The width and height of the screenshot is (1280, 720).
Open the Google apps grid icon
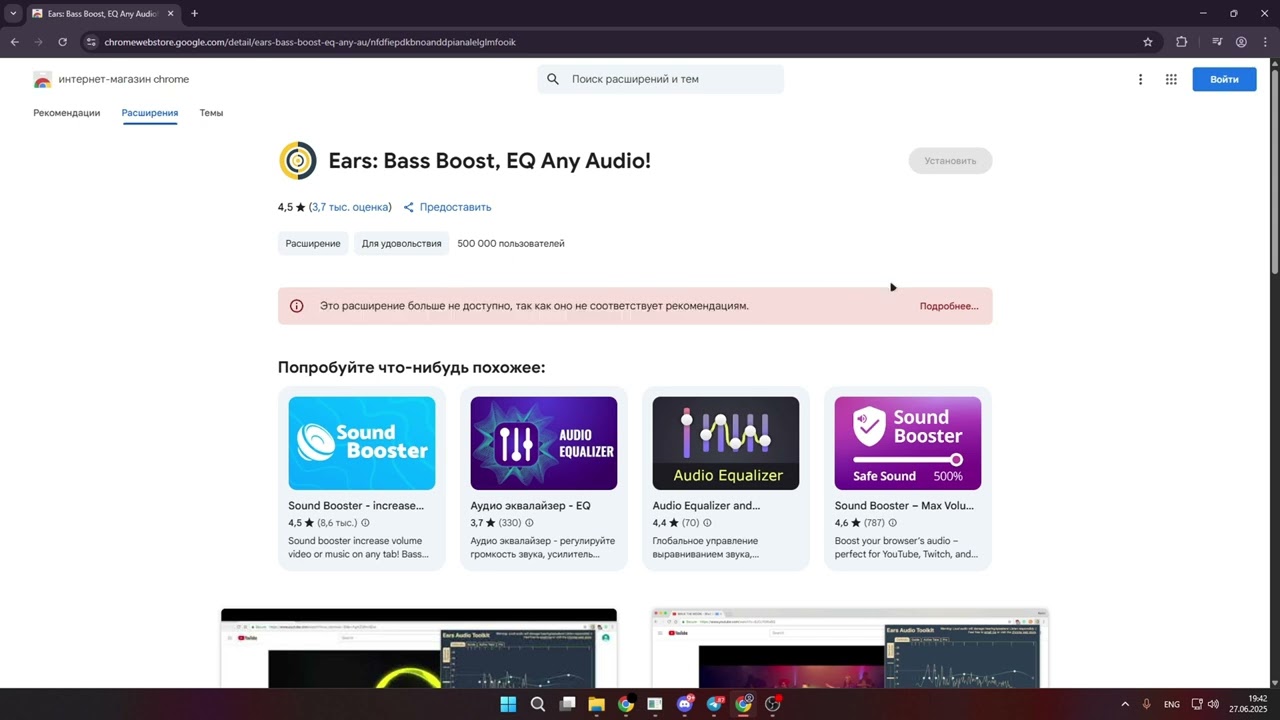[x=1171, y=79]
